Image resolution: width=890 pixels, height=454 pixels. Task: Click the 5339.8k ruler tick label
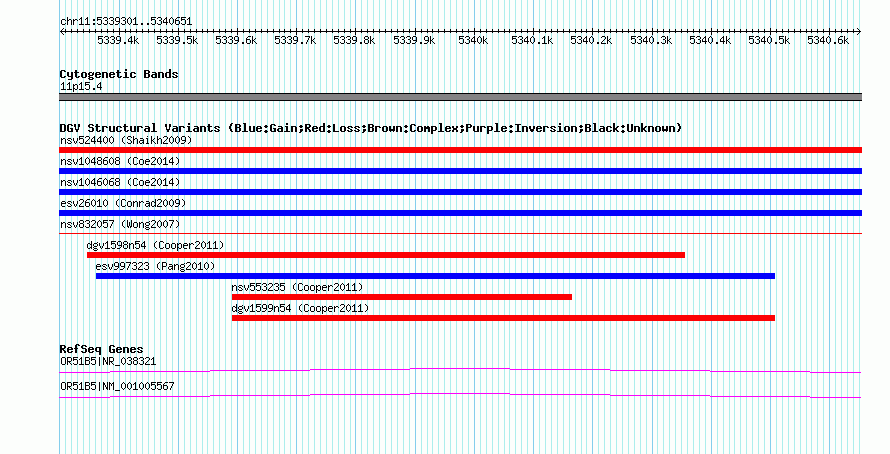[x=354, y=40]
